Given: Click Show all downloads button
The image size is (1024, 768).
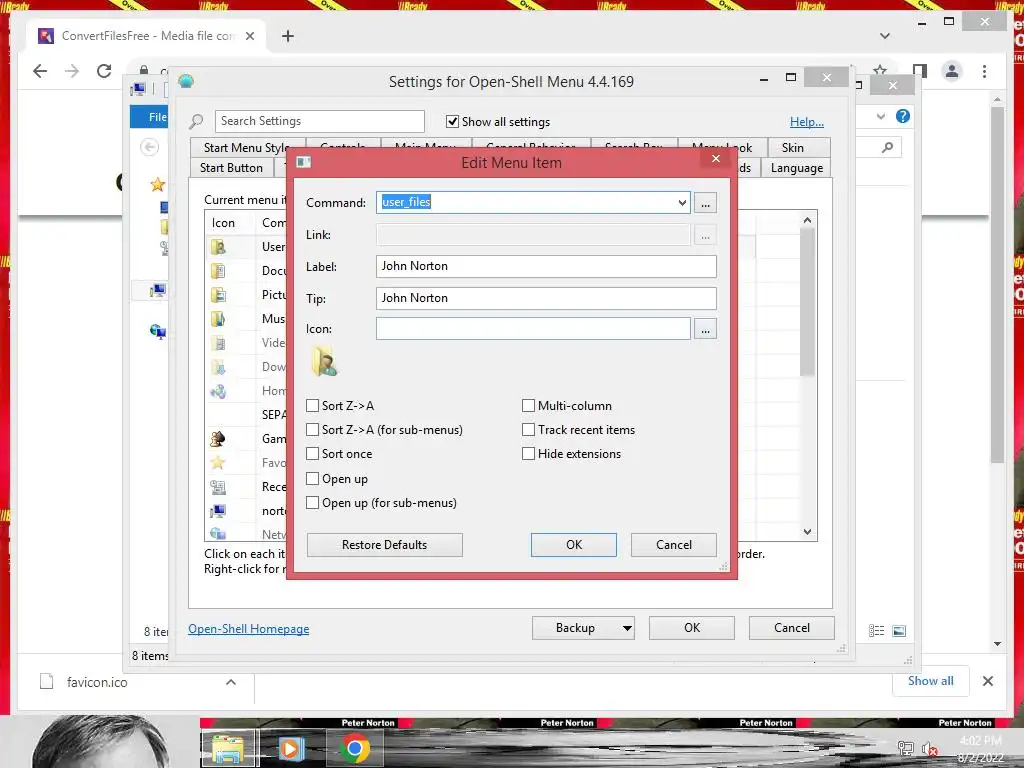Looking at the screenshot, I should tap(930, 681).
